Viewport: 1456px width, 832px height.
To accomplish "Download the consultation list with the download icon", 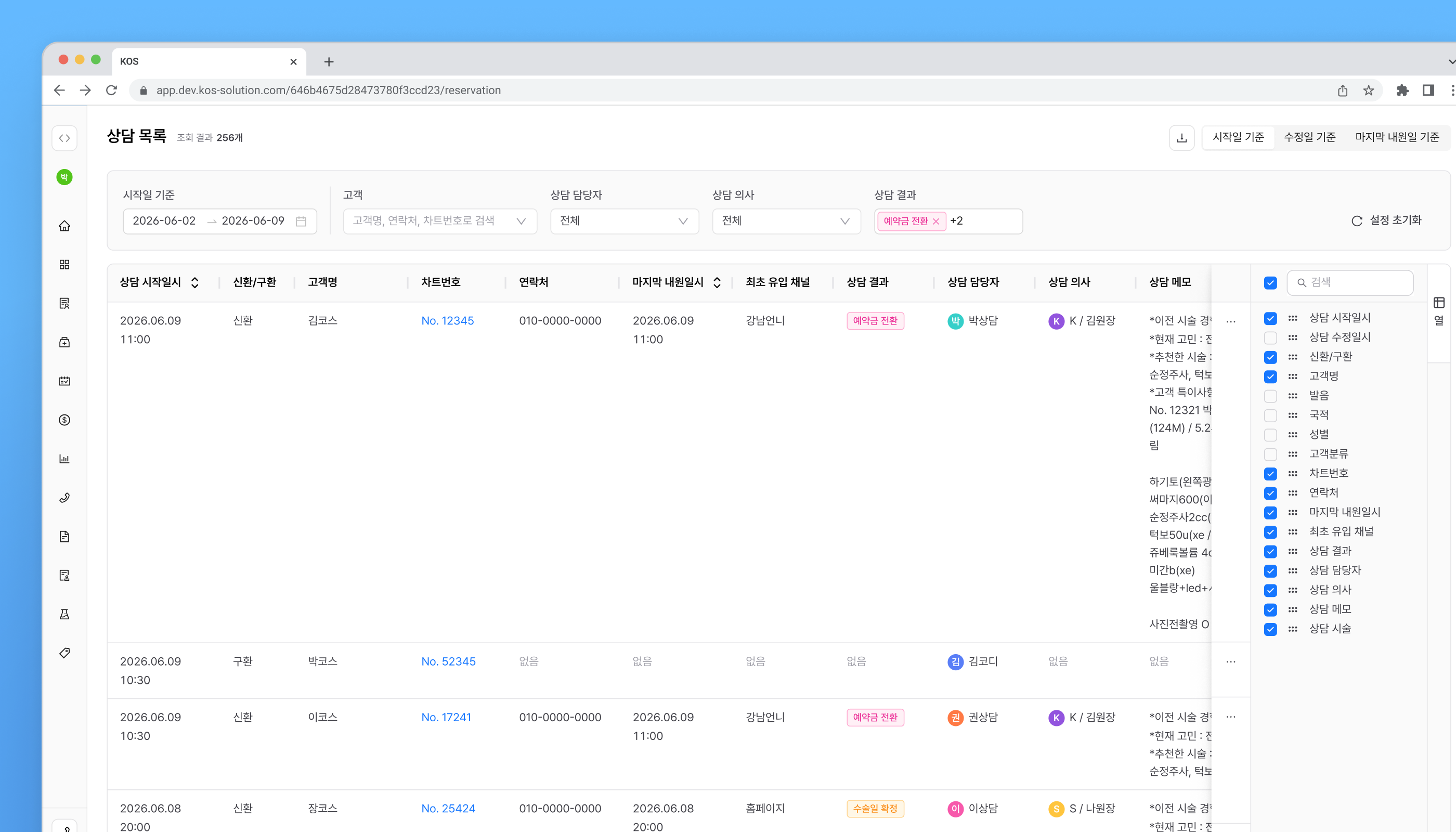I will (x=1182, y=138).
